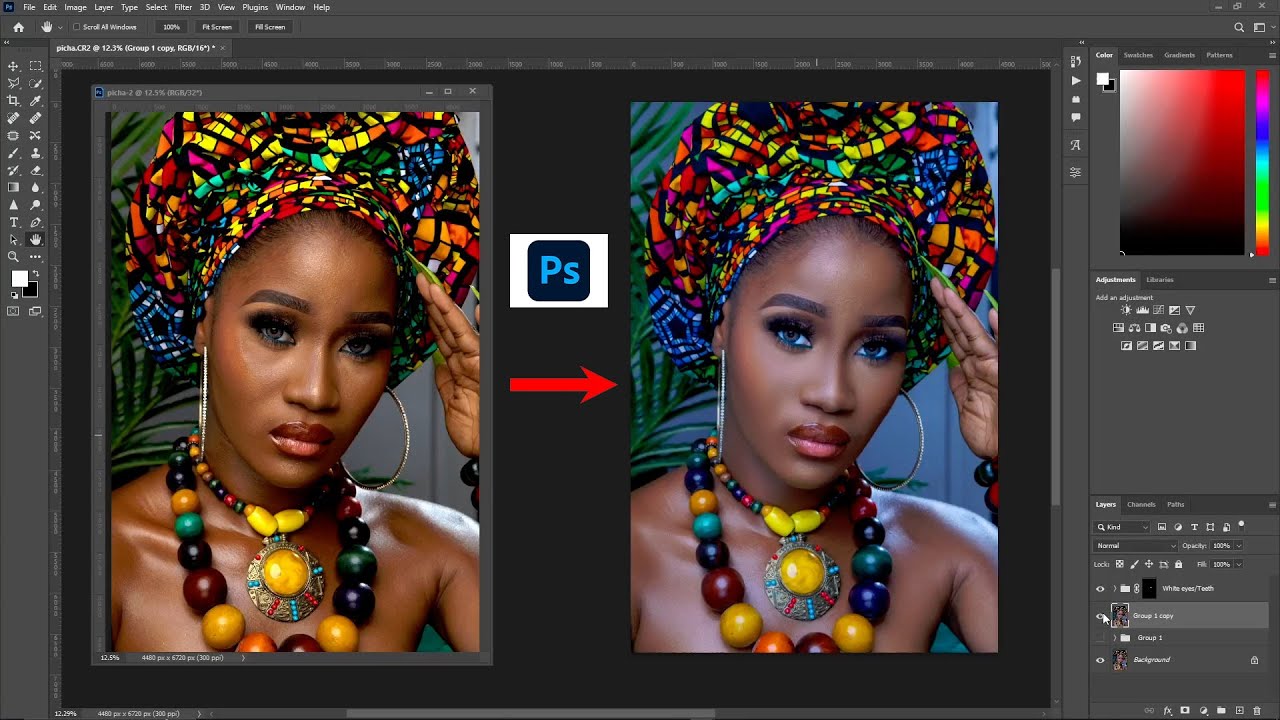The width and height of the screenshot is (1280, 720).
Task: Expand the Group 1 folder
Action: pyautogui.click(x=1114, y=638)
